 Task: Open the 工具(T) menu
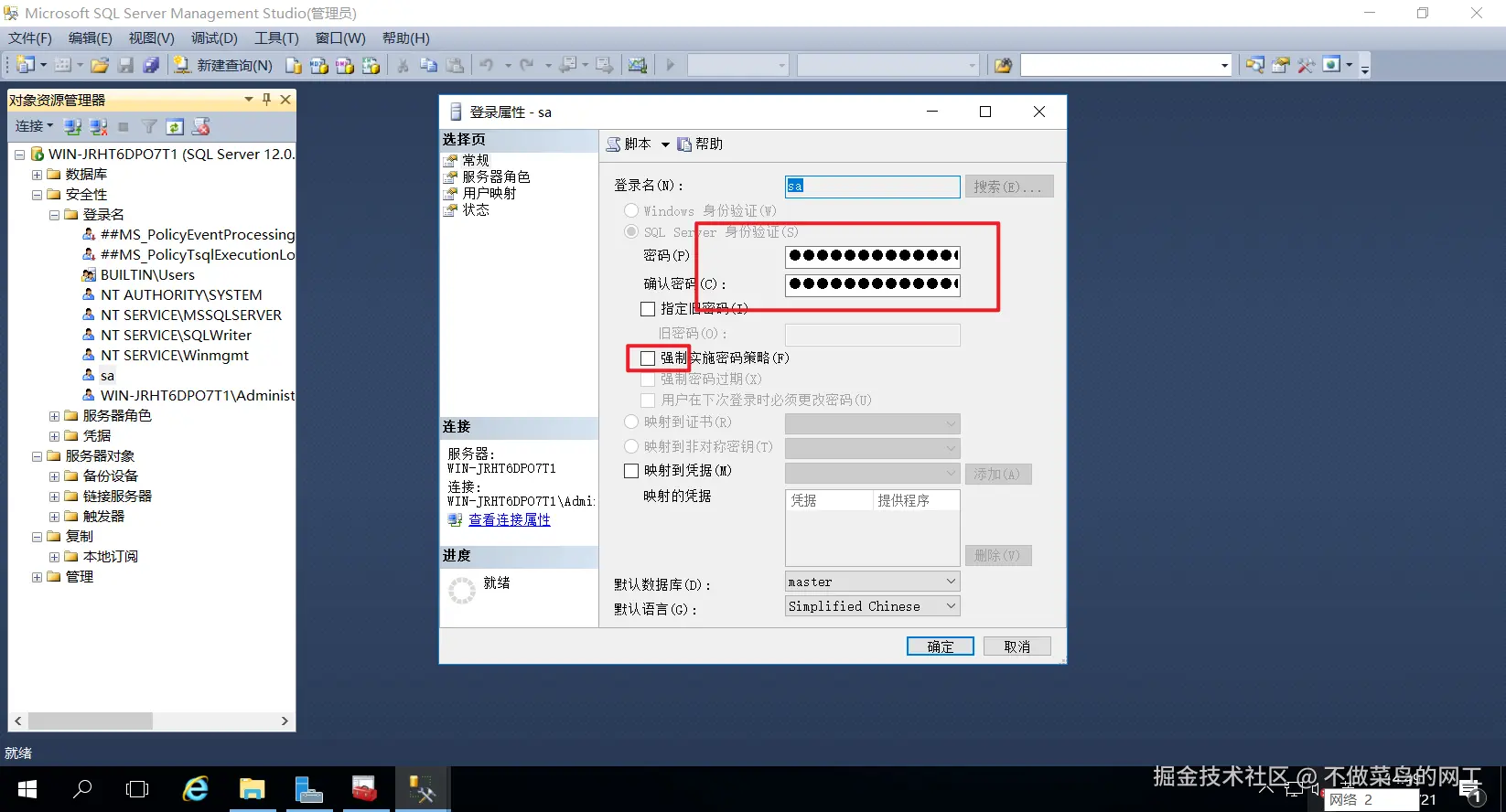point(276,38)
